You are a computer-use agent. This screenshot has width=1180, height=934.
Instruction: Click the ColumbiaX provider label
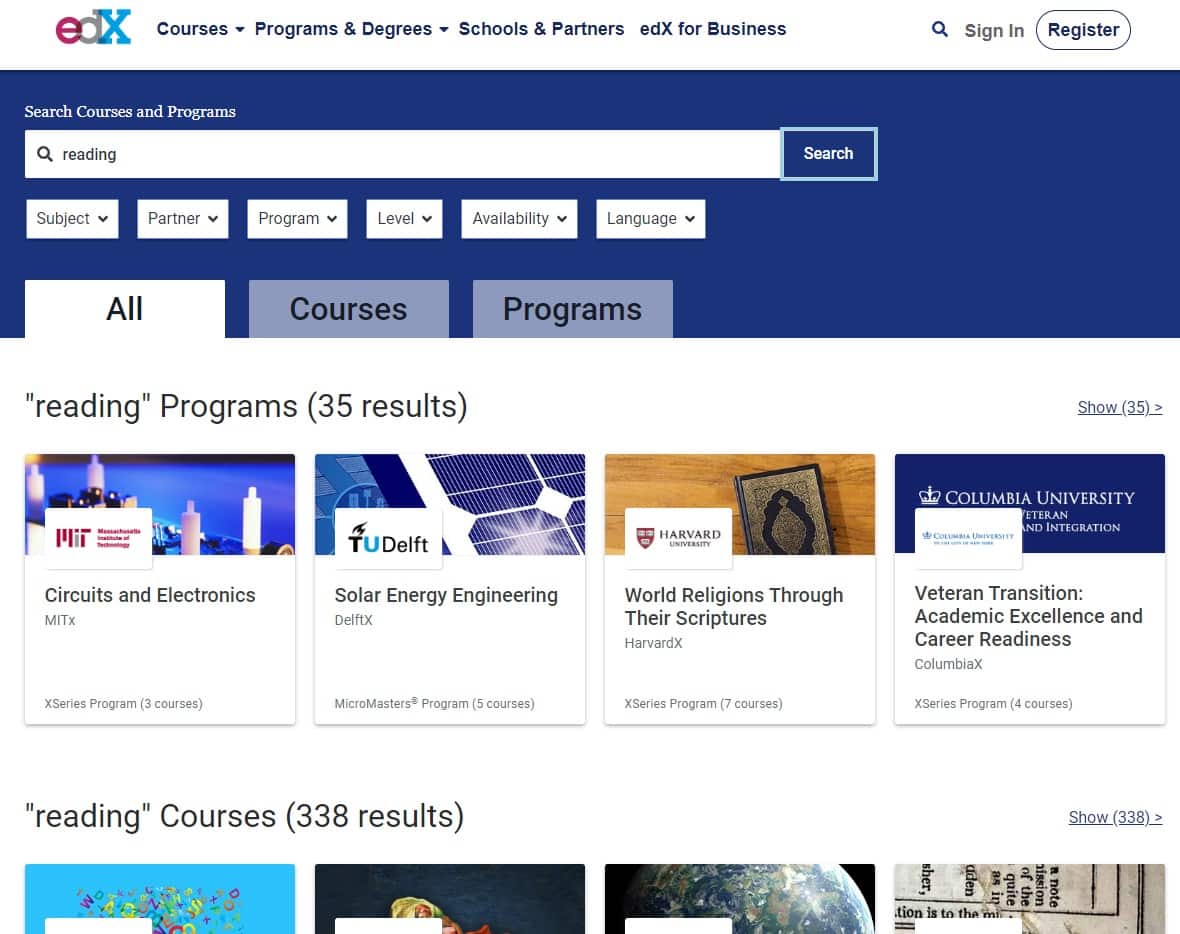click(x=948, y=664)
